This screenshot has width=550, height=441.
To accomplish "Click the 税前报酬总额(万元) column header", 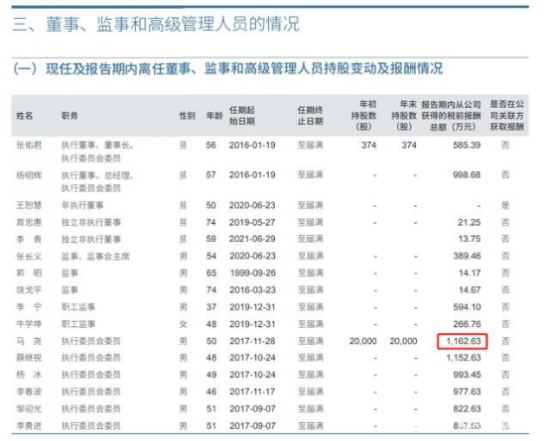I will 451,115.
